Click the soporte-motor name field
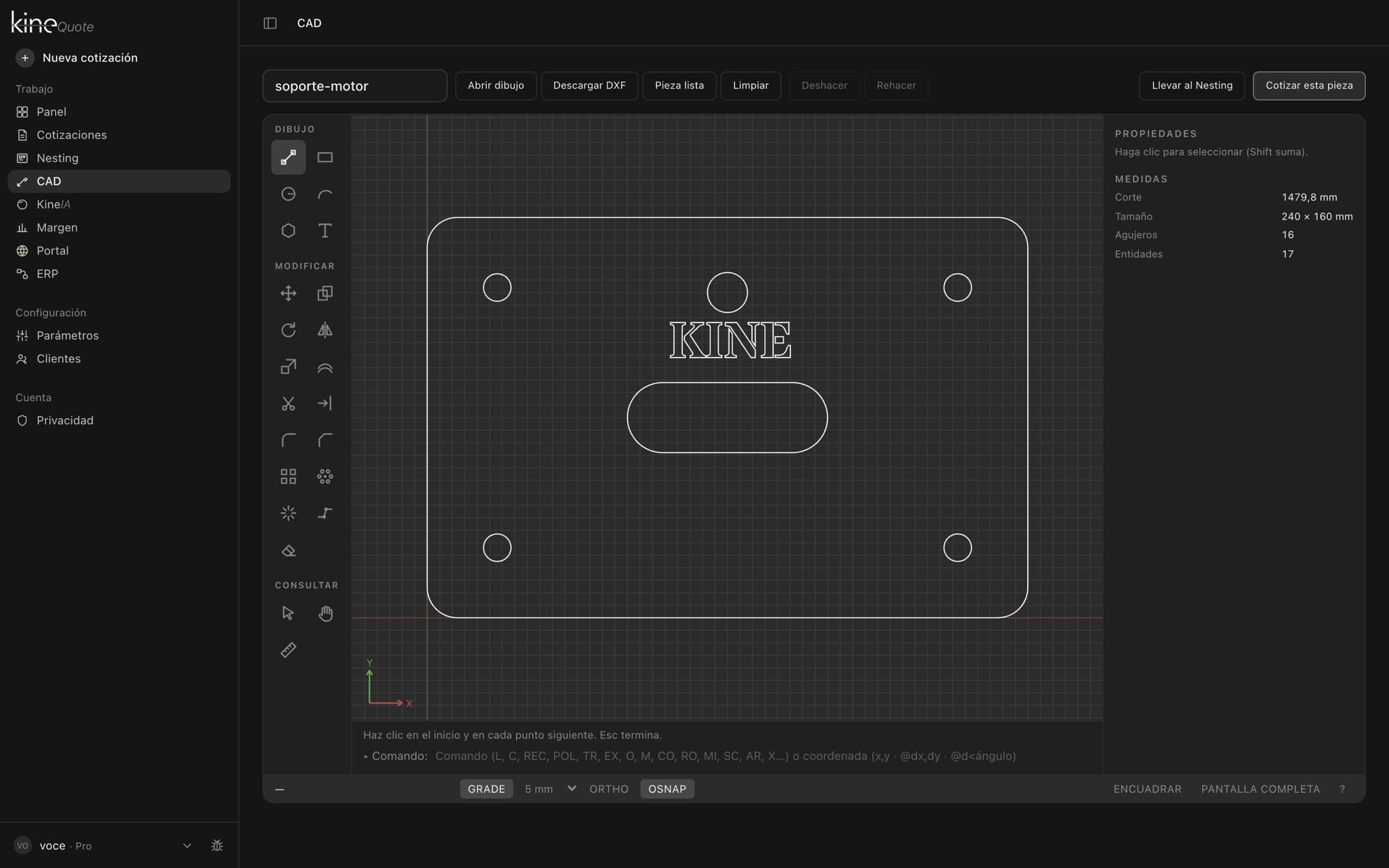1389x868 pixels. point(354,86)
